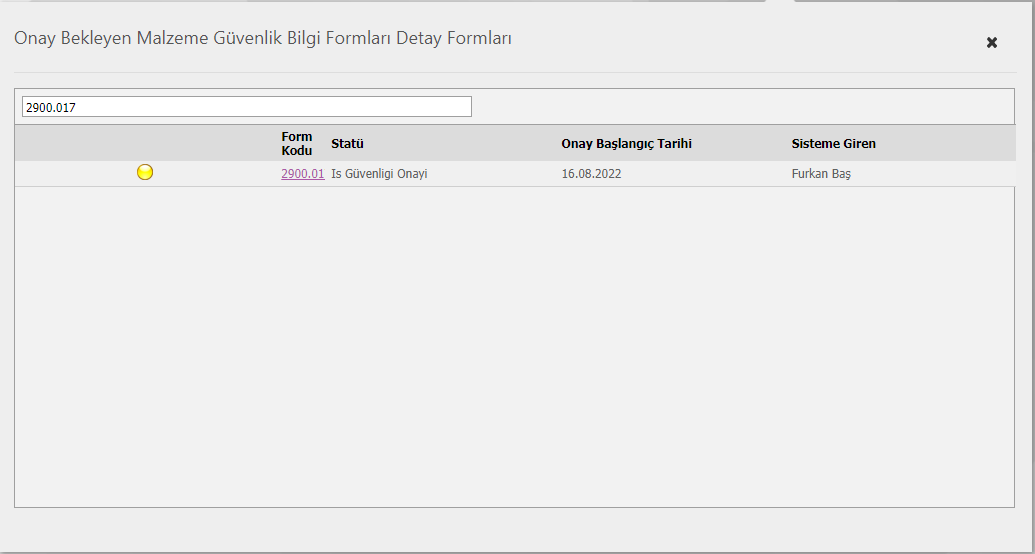
Task: Open form code 2900.01 link
Action: (x=302, y=174)
